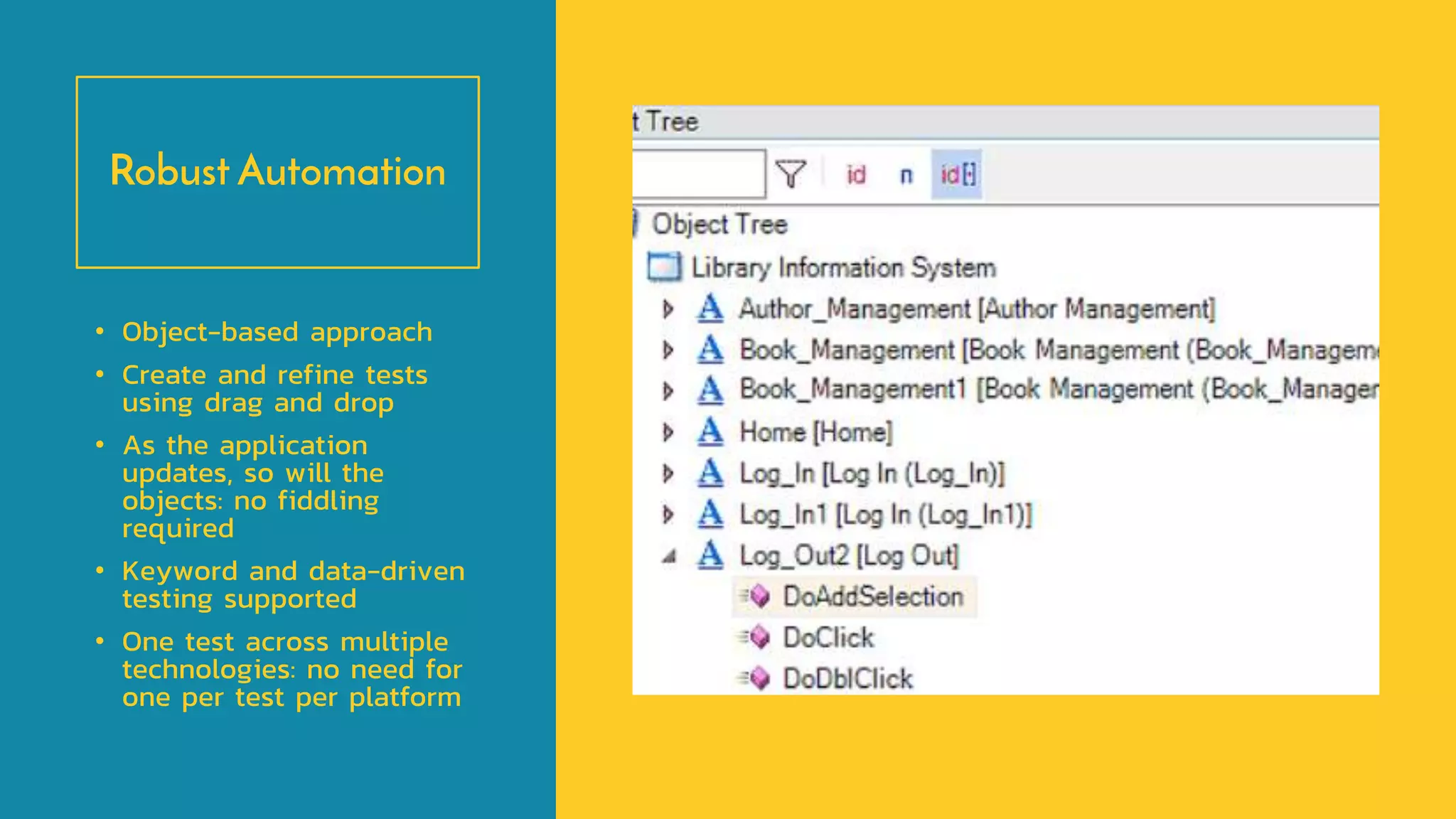Screen dimensions: 1456x819
Task: Click the 'One test across multiple technologies' bullet
Action: 291,669
